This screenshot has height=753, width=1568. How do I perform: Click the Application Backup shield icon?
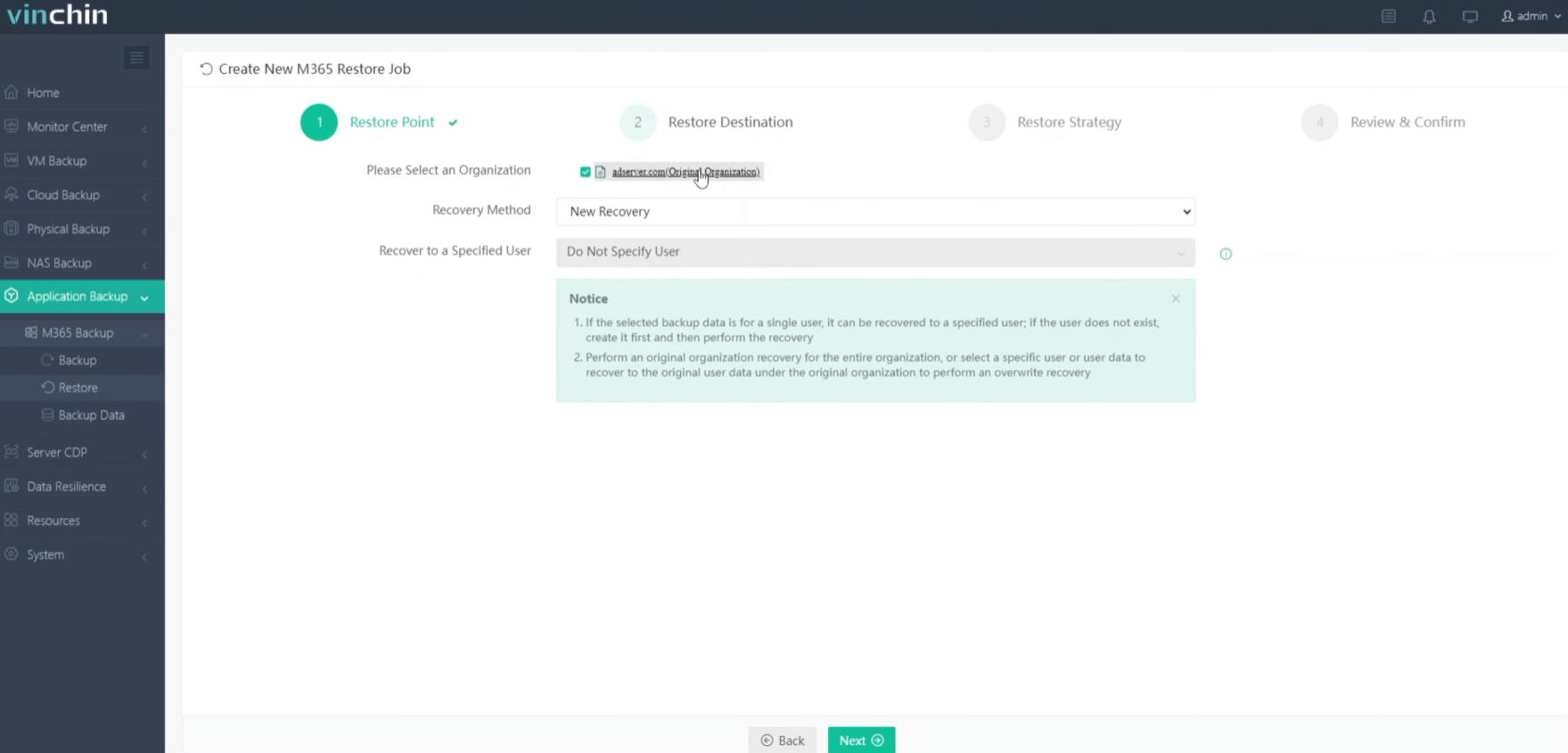pos(12,296)
